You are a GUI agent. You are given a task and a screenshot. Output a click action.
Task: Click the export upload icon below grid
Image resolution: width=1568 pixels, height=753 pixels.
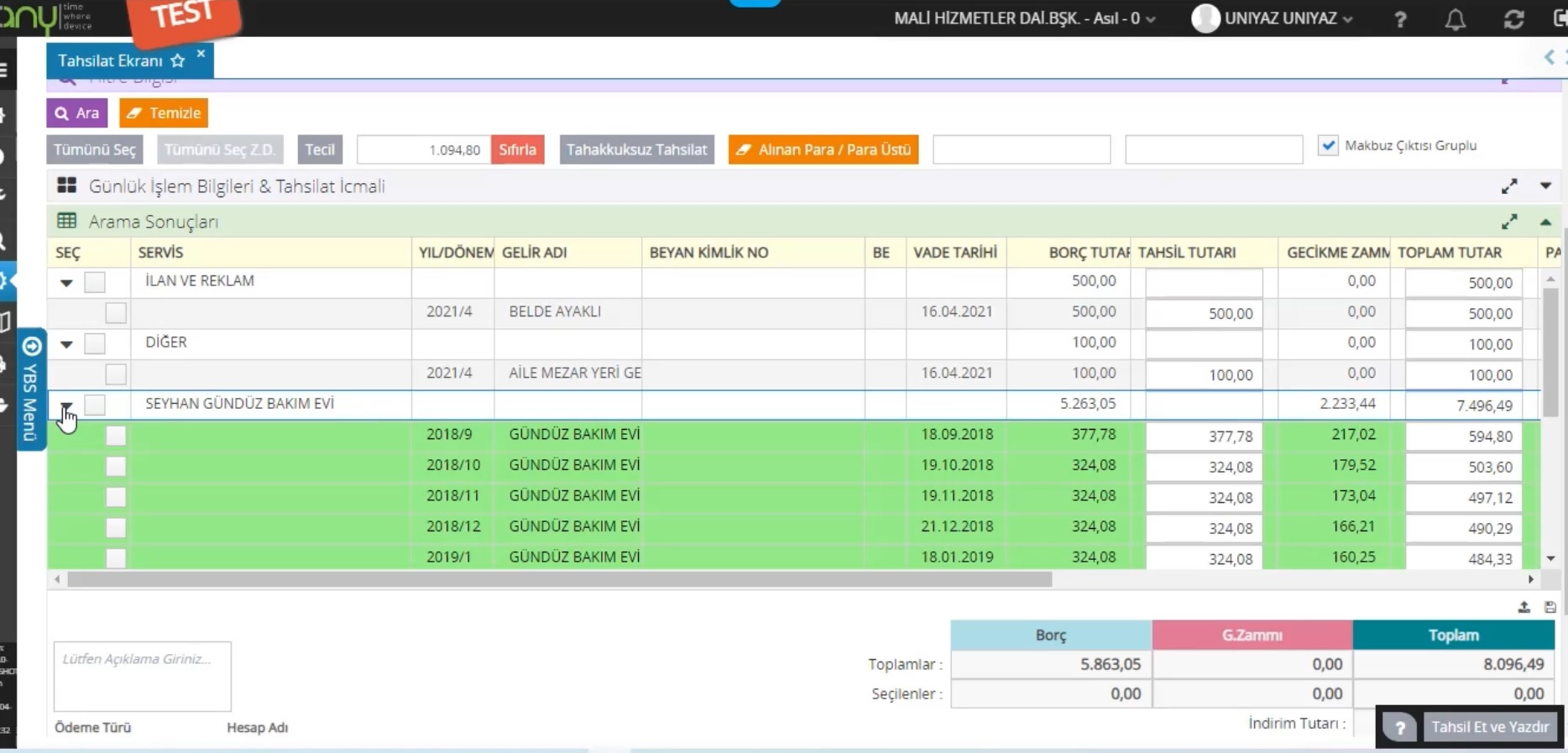(1524, 607)
